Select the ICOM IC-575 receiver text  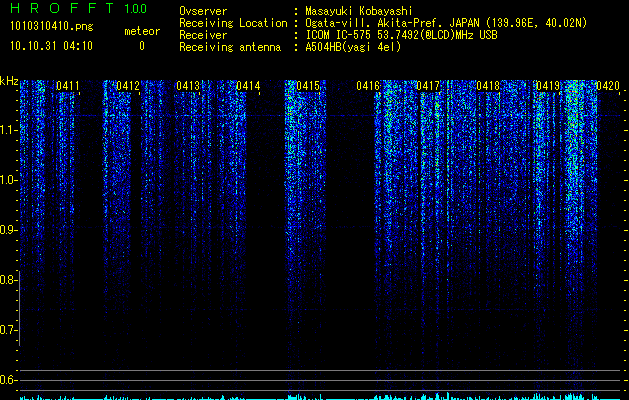click(x=401, y=35)
